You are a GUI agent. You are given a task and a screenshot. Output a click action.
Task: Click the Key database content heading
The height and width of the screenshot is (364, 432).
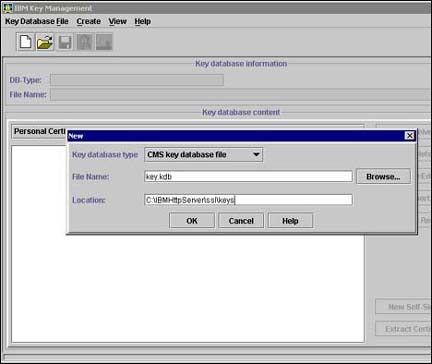pyautogui.click(x=241, y=112)
